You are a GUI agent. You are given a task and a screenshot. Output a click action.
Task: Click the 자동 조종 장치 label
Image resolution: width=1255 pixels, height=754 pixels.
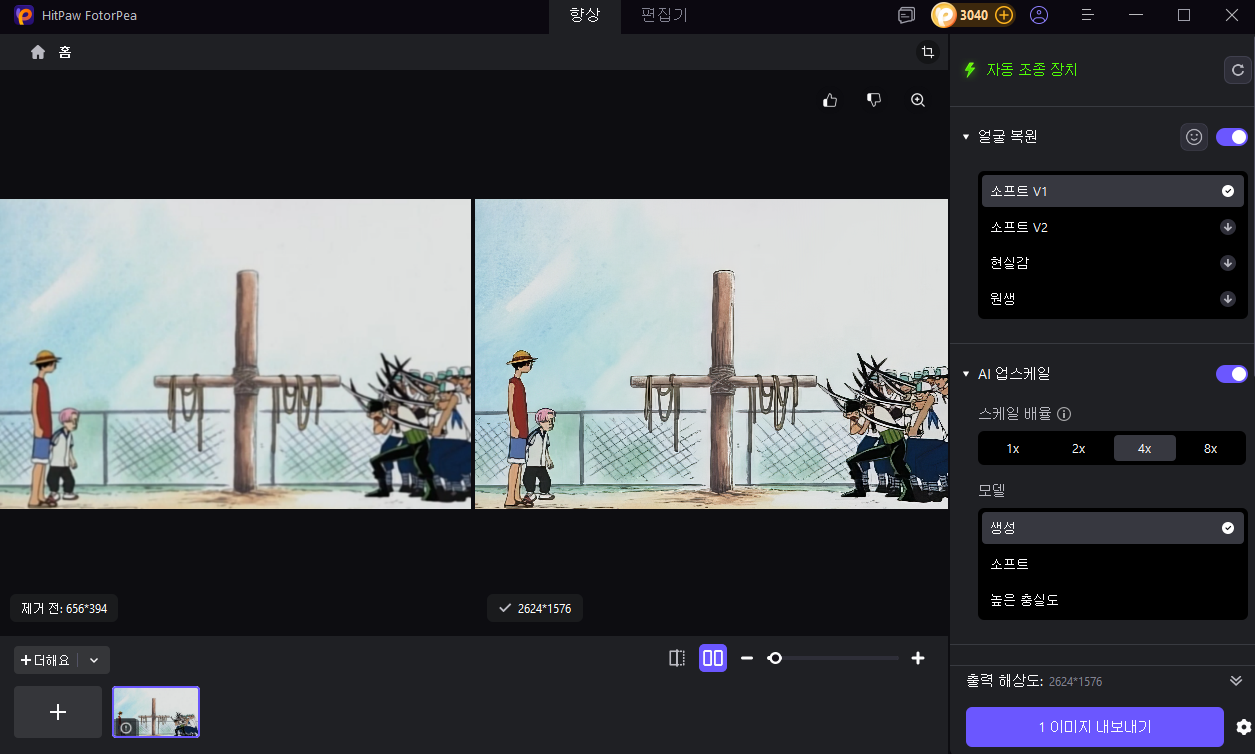pos(1032,70)
